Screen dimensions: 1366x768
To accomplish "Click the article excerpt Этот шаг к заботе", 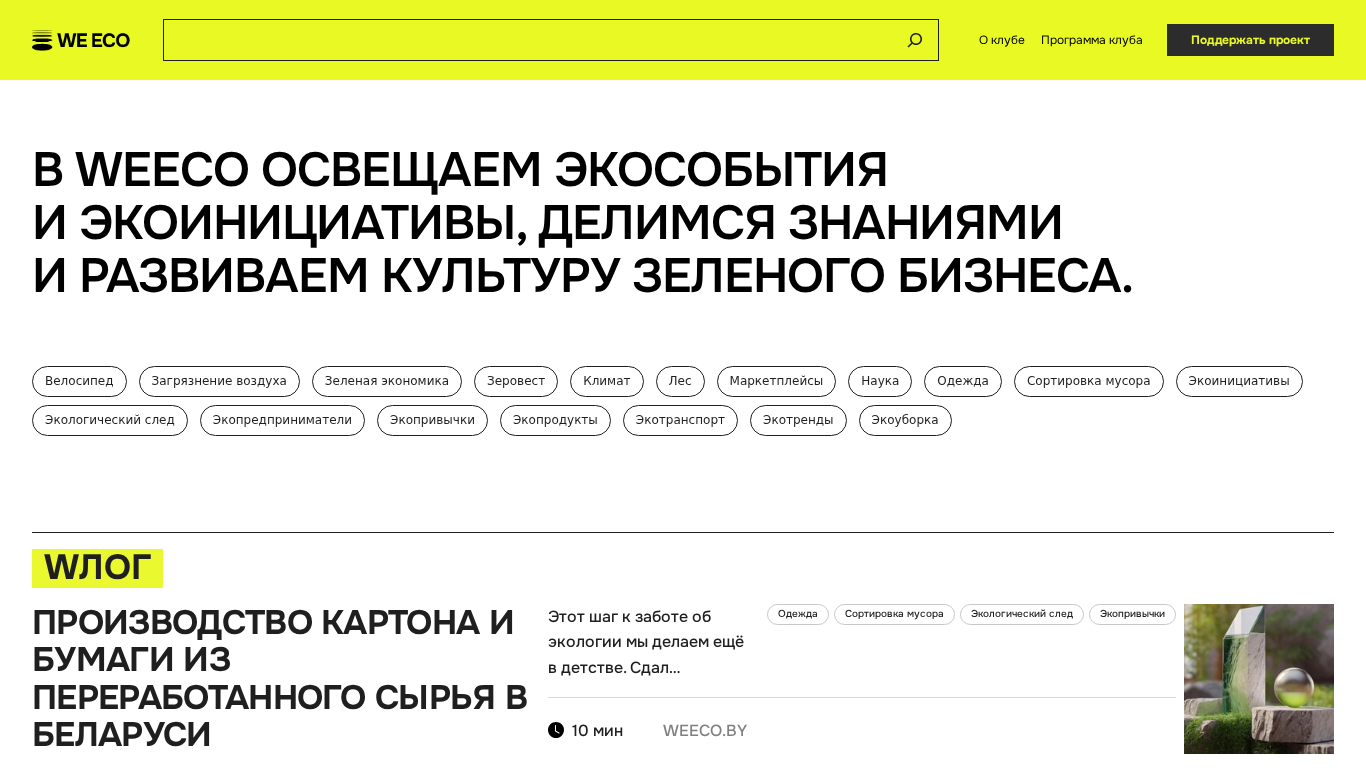I will coord(647,642).
